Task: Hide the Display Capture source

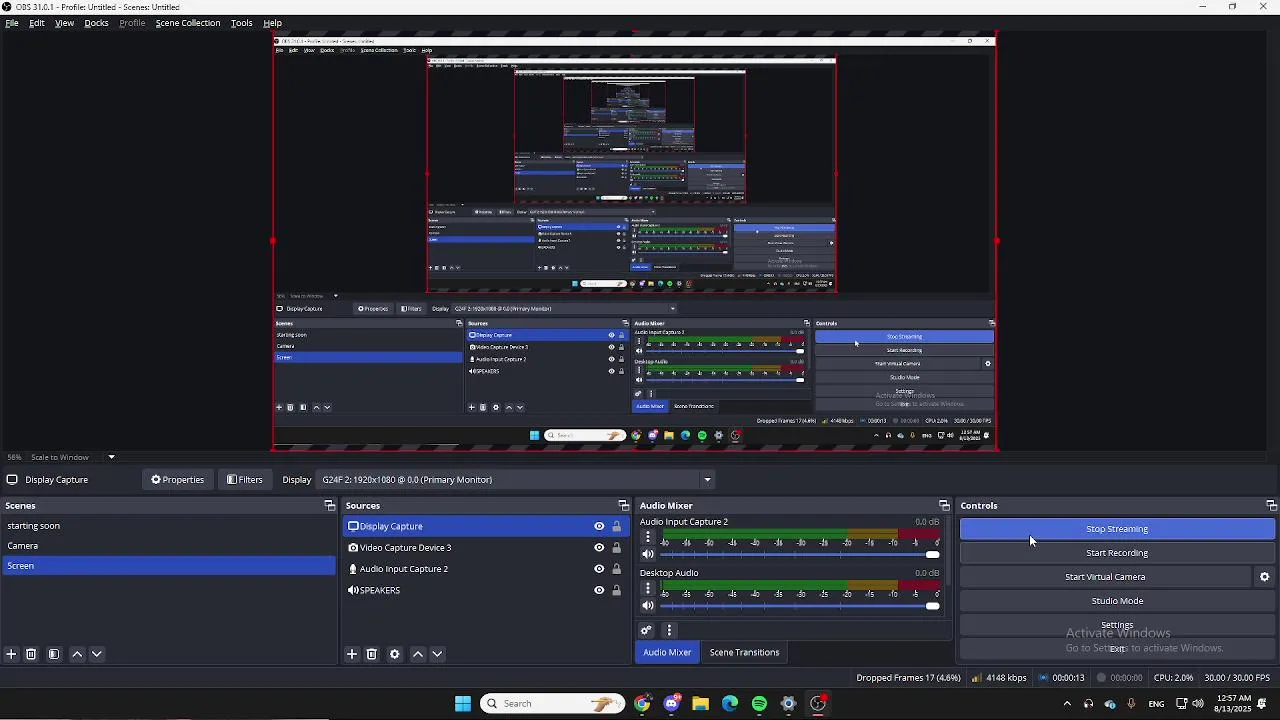Action: [599, 526]
